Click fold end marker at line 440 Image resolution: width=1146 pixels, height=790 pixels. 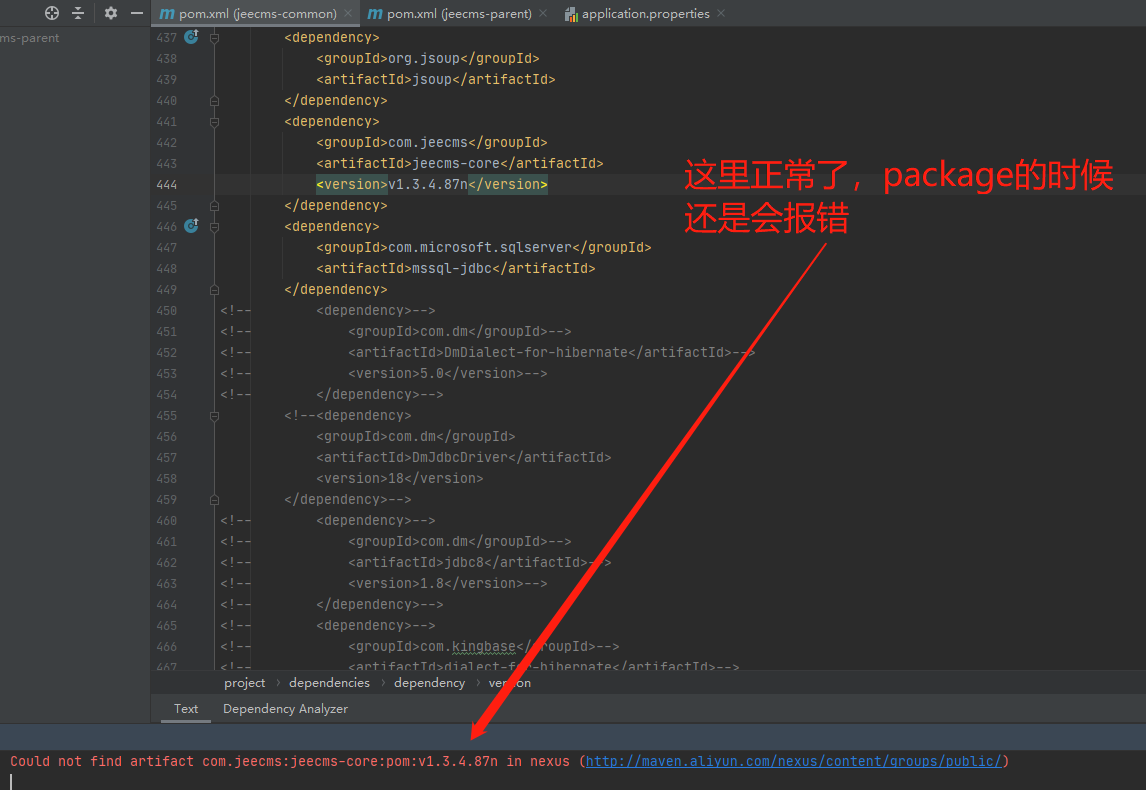tap(215, 100)
